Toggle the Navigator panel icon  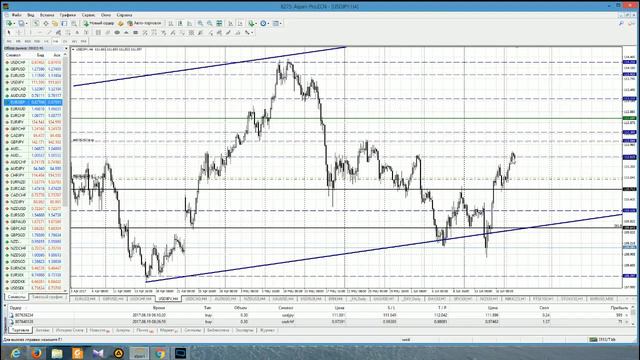(55, 24)
